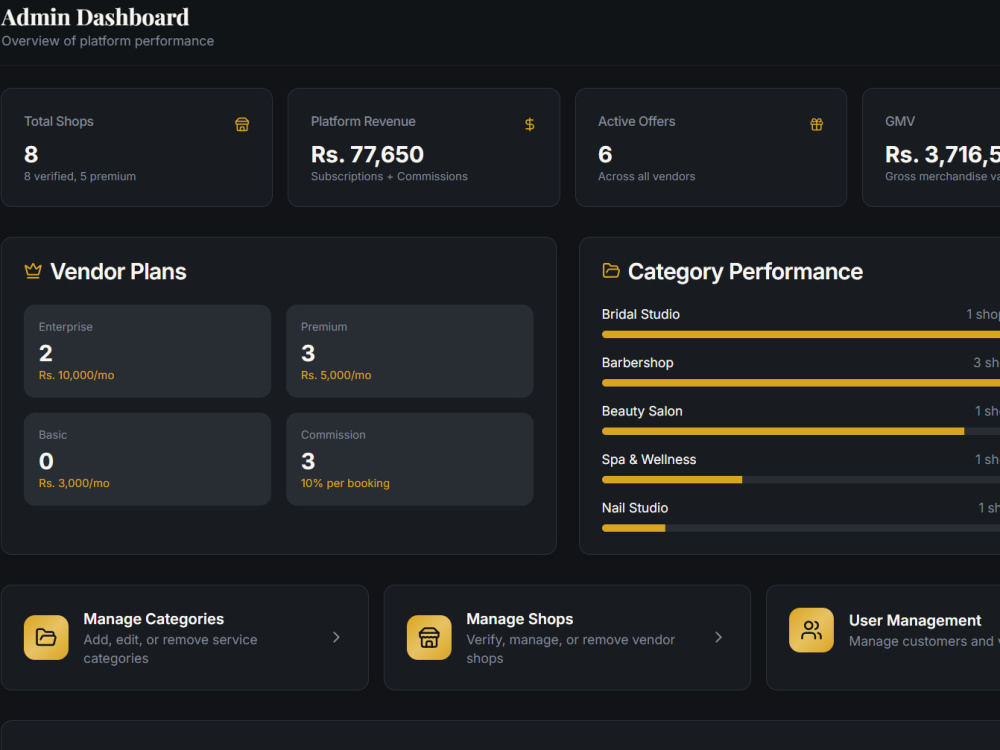Select the Enterprise plan tile
The width and height of the screenshot is (1000, 750).
pyautogui.click(x=147, y=351)
